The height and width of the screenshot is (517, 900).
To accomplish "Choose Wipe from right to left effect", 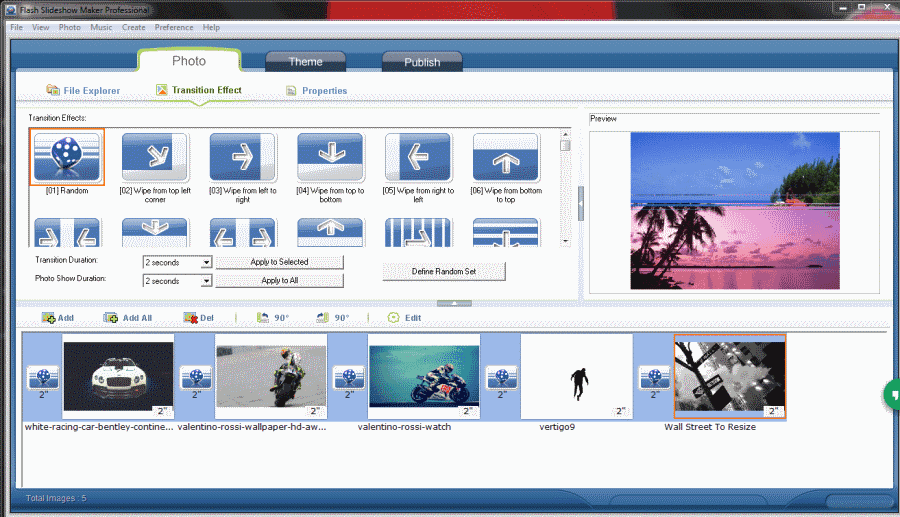I will pyautogui.click(x=418, y=157).
